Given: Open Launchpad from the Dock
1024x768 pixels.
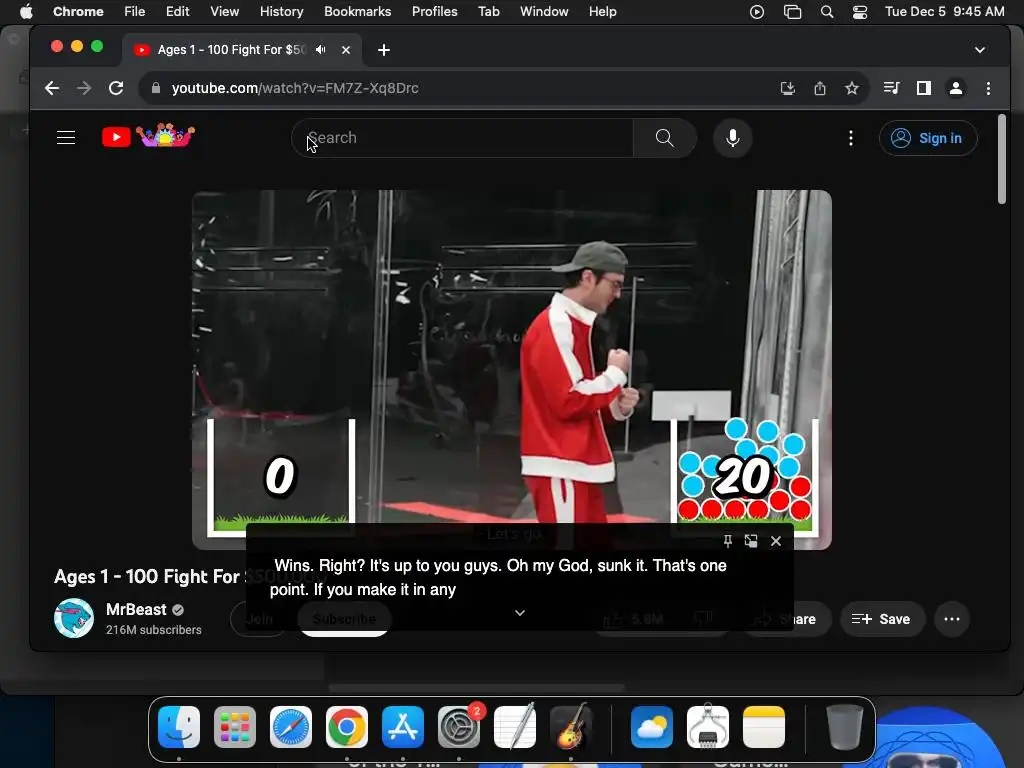Looking at the screenshot, I should coord(235,727).
